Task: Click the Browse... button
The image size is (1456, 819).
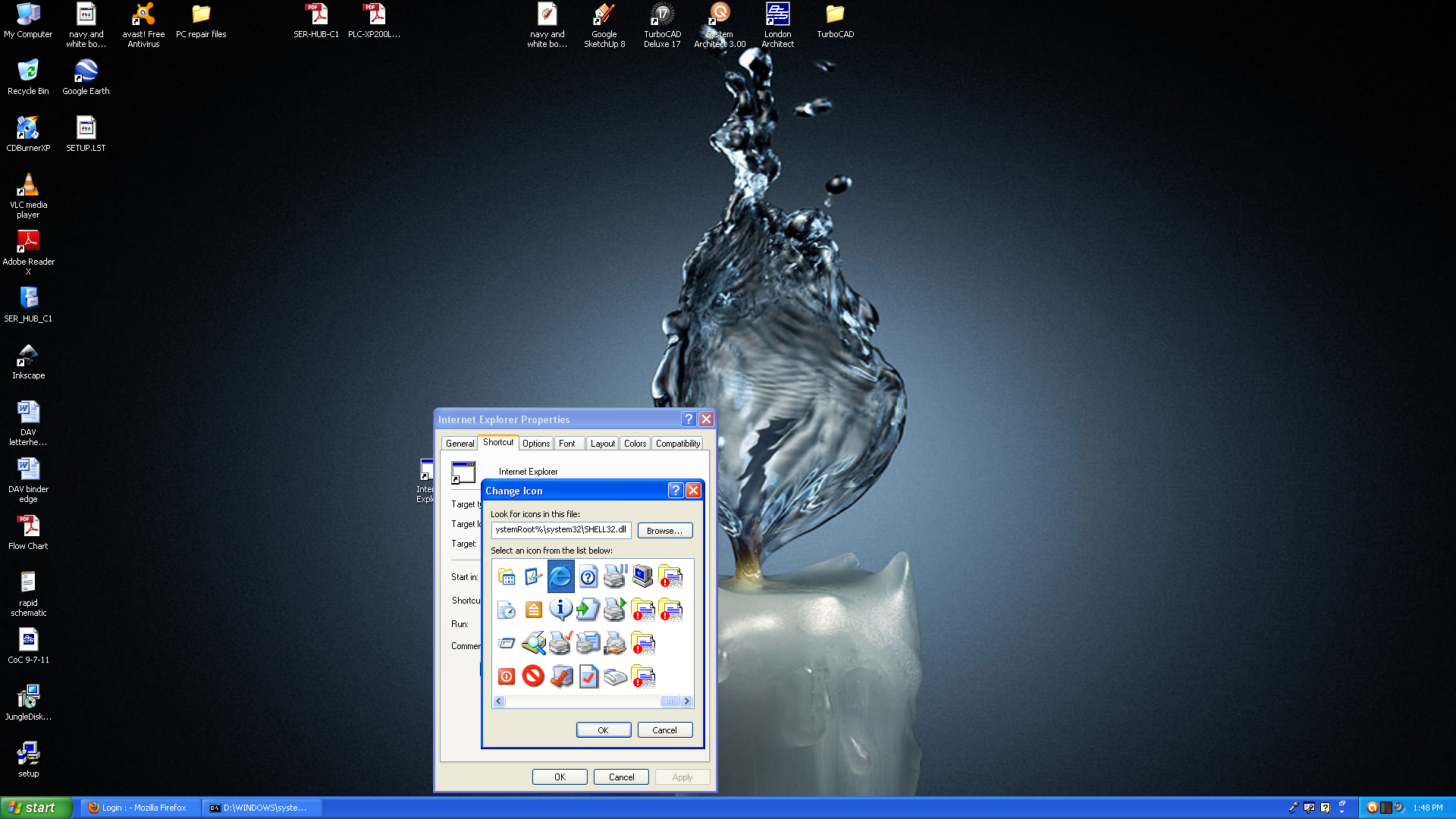Action: [x=664, y=531]
